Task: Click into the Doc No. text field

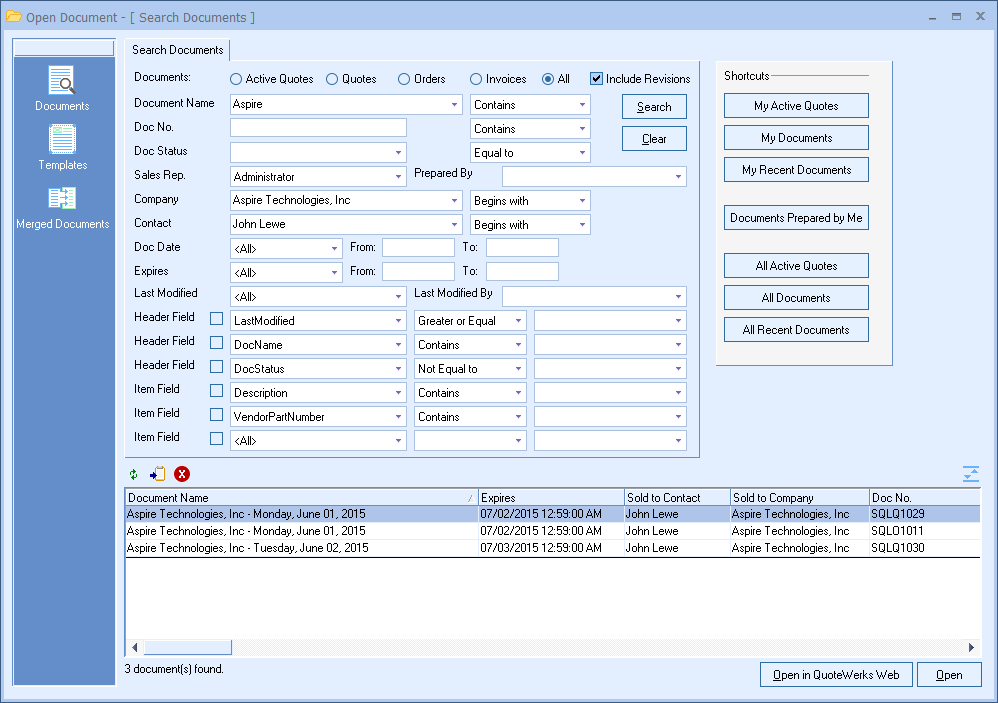Action: point(318,128)
